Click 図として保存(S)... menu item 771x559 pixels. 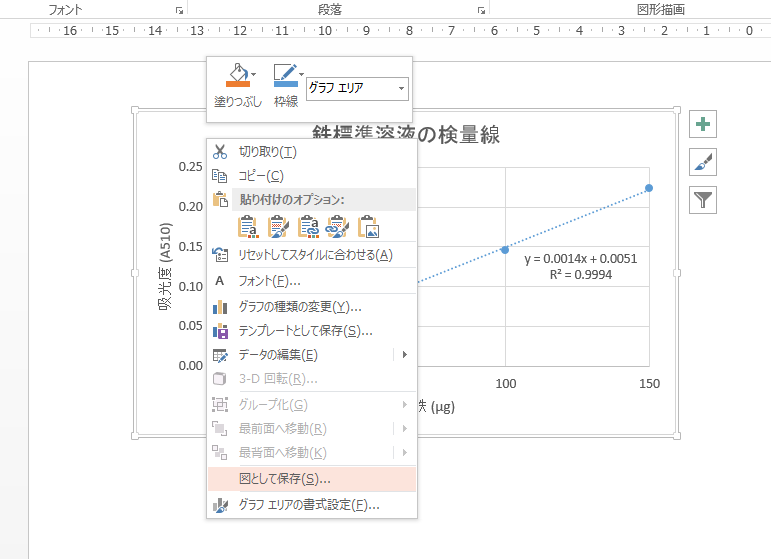point(284,480)
